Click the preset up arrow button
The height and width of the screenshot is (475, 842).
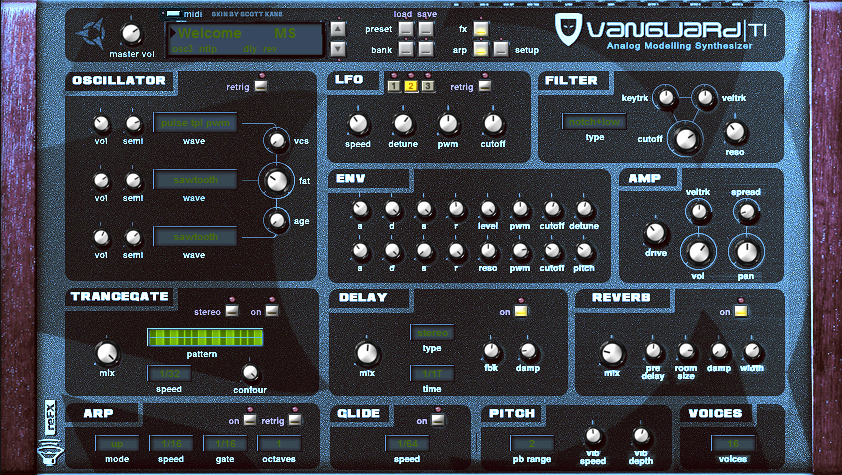click(x=337, y=28)
